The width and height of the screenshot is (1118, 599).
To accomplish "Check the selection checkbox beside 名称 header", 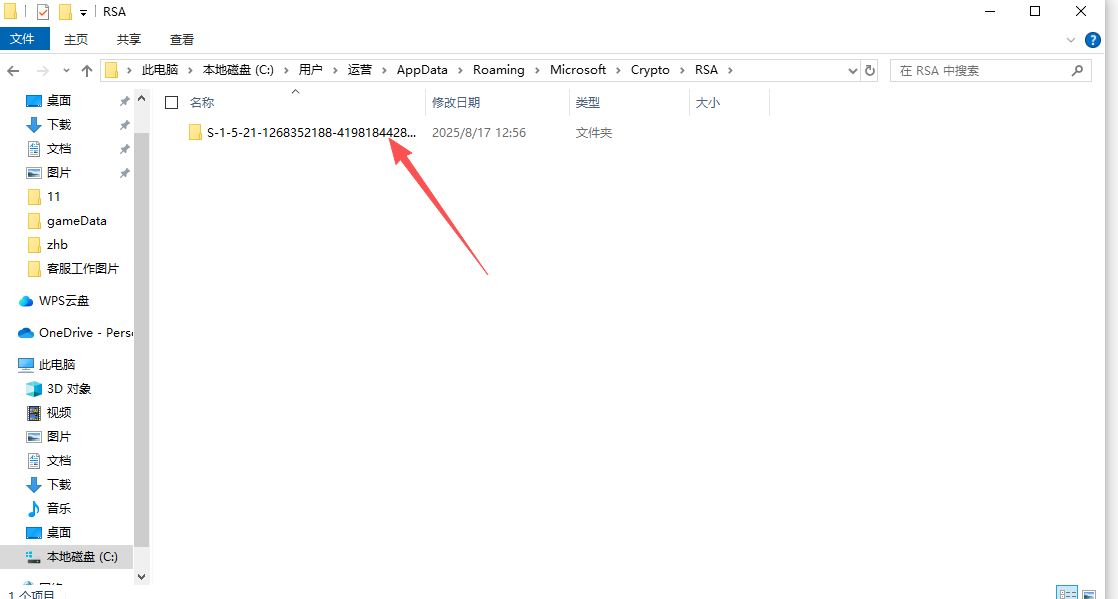I will tap(171, 101).
